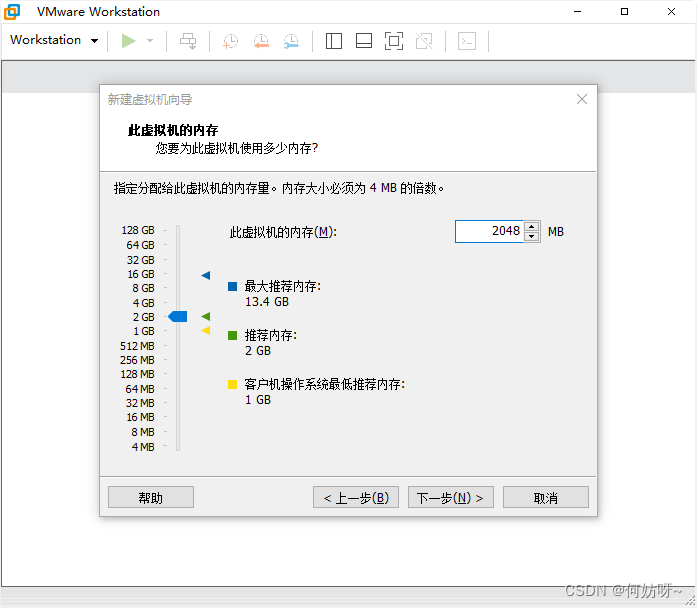Click the green legend square for 推荐内存
Screen dimensions: 697x608
[x=232, y=335]
